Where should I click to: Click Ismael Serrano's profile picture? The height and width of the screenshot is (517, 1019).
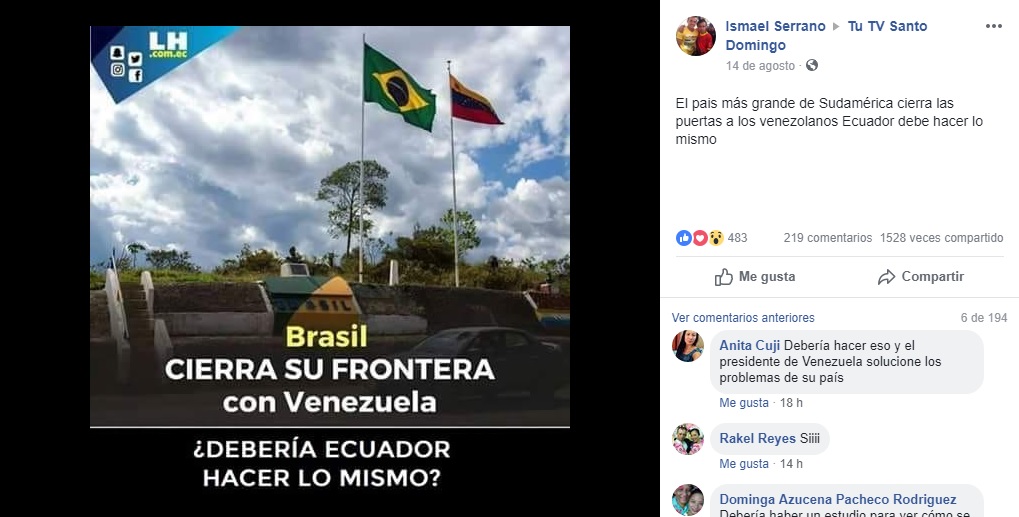tap(695, 36)
